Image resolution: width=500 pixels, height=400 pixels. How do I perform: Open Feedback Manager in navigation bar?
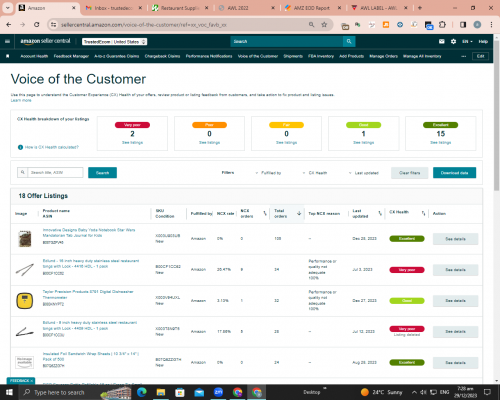click(71, 56)
